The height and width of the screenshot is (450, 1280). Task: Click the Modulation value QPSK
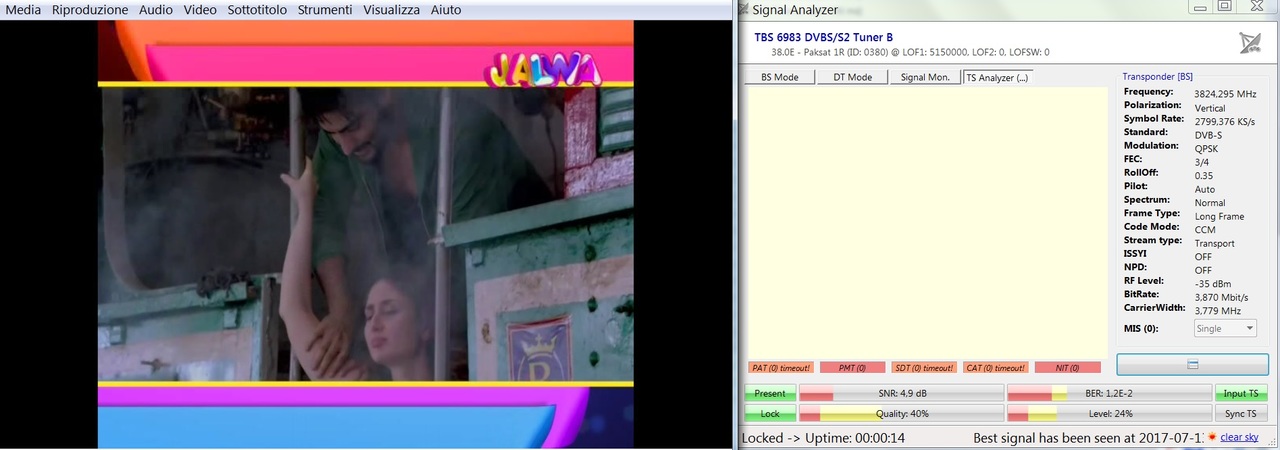1207,148
